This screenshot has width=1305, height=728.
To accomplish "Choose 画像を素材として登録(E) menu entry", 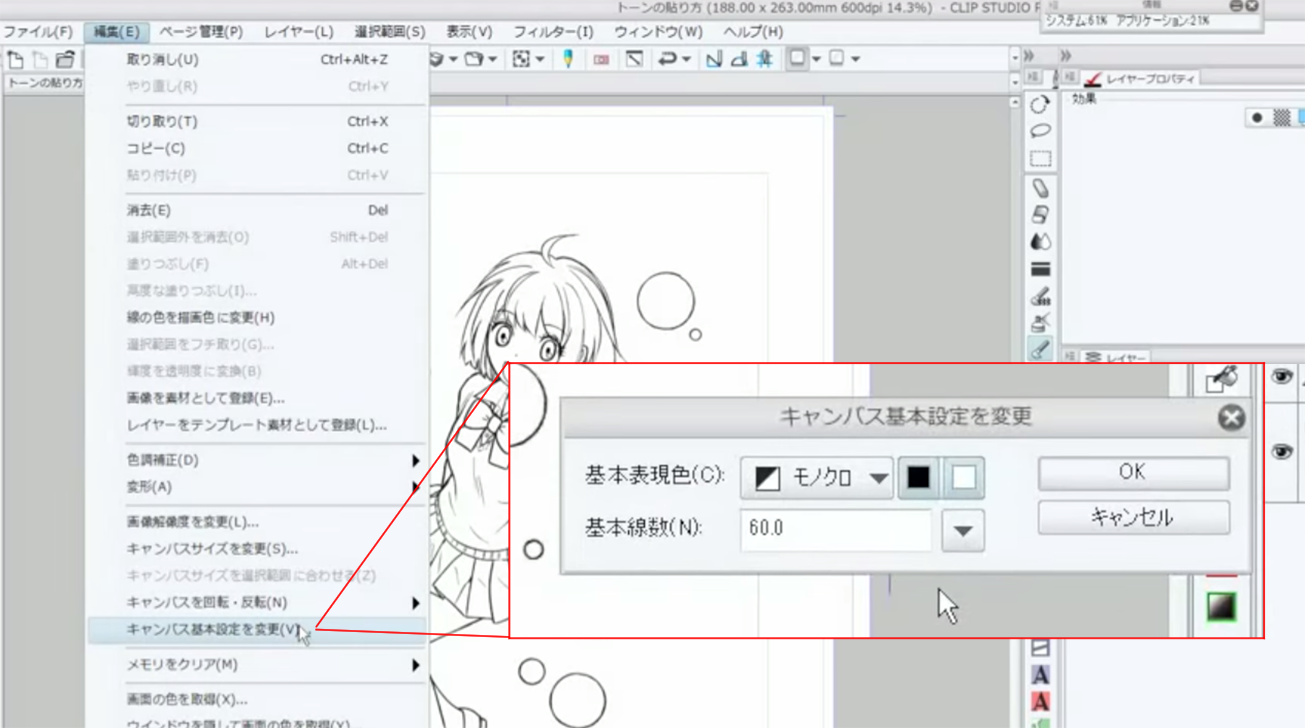I will coord(257,398).
